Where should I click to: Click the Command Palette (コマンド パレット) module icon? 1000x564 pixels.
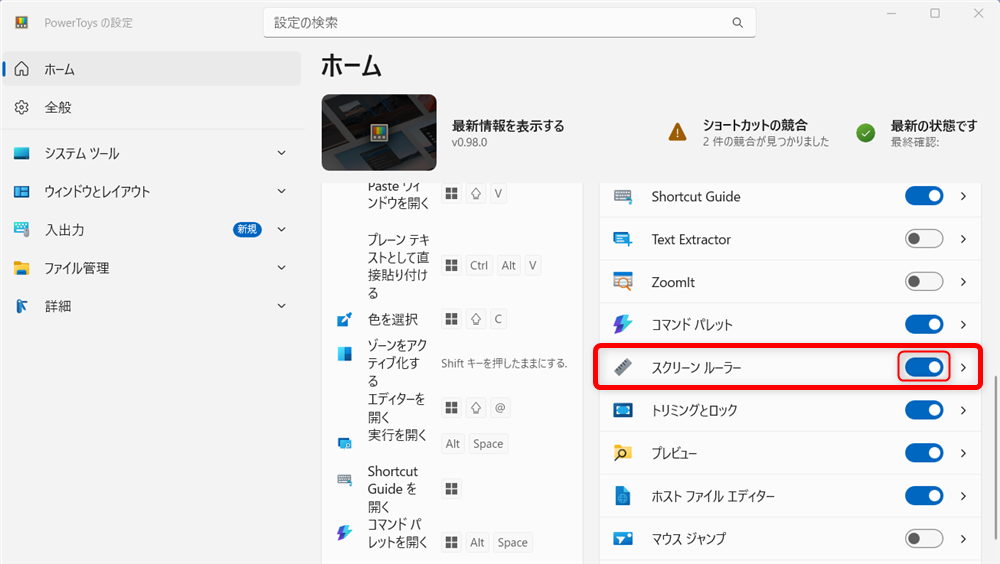[622, 324]
